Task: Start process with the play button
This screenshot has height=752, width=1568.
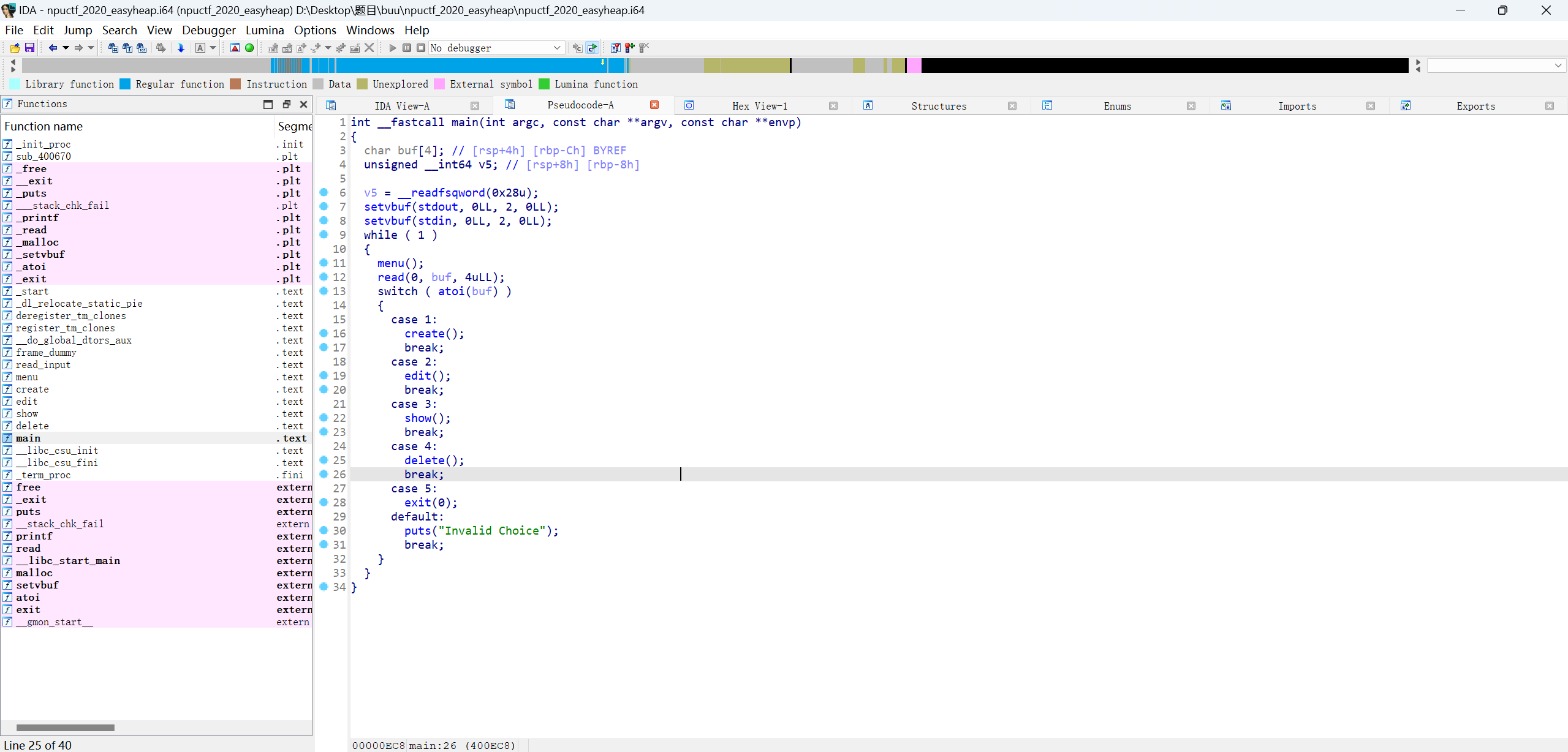Action: (x=393, y=48)
